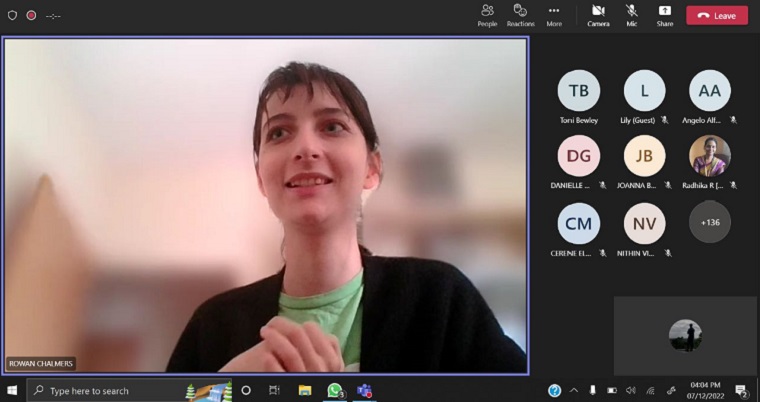
Task: Open Microsoft Teams taskbar icon
Action: tap(365, 390)
